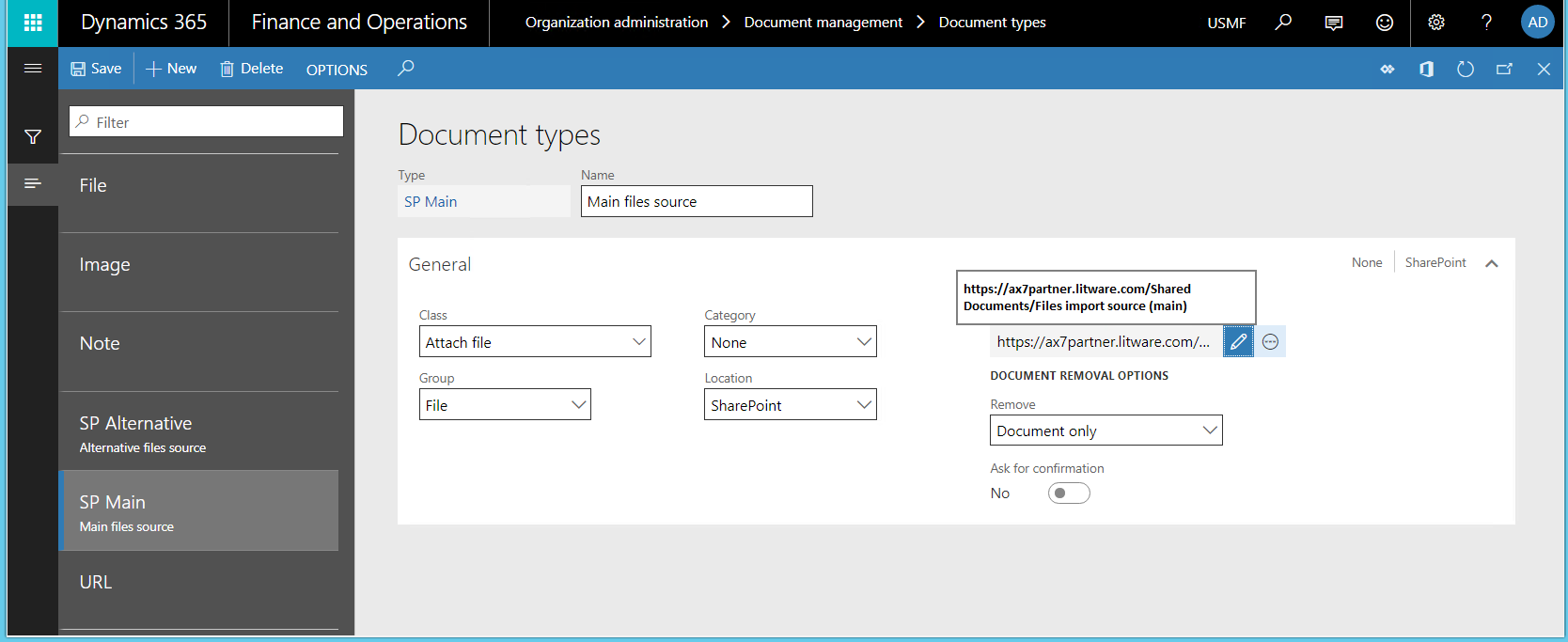The image size is (1568, 642).
Task: Click the list view lines icon
Action: point(33,183)
